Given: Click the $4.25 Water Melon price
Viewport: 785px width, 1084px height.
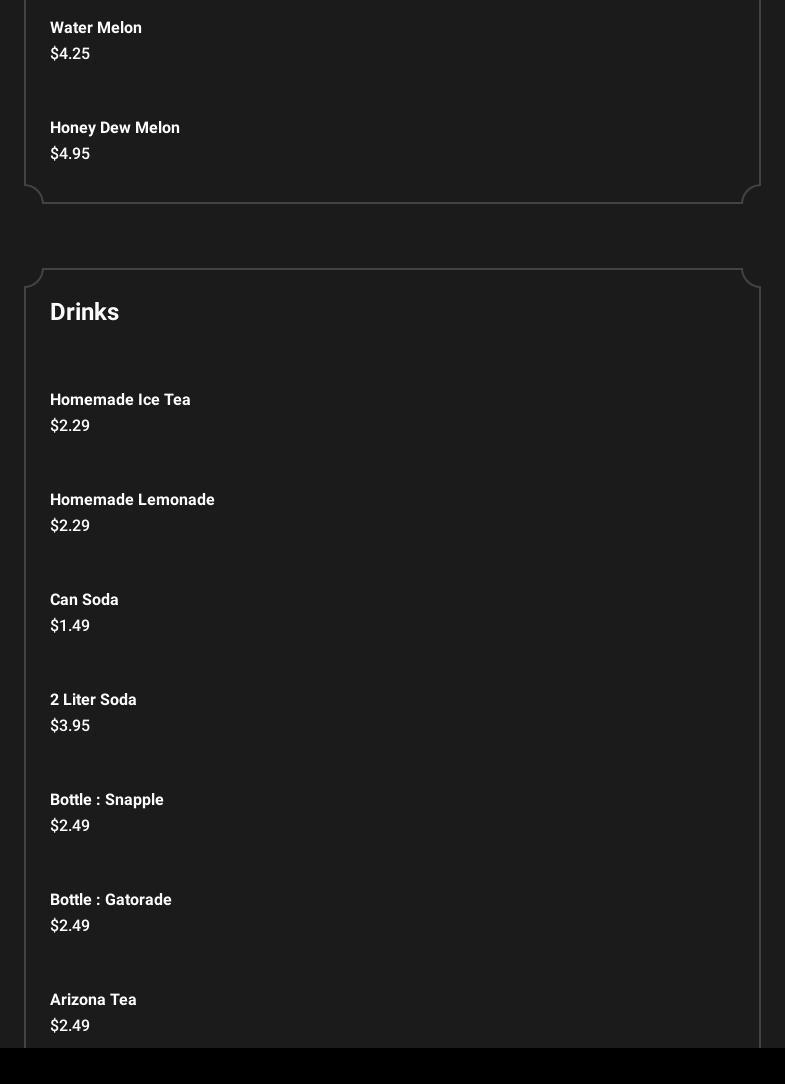Looking at the screenshot, I should coord(70,54).
